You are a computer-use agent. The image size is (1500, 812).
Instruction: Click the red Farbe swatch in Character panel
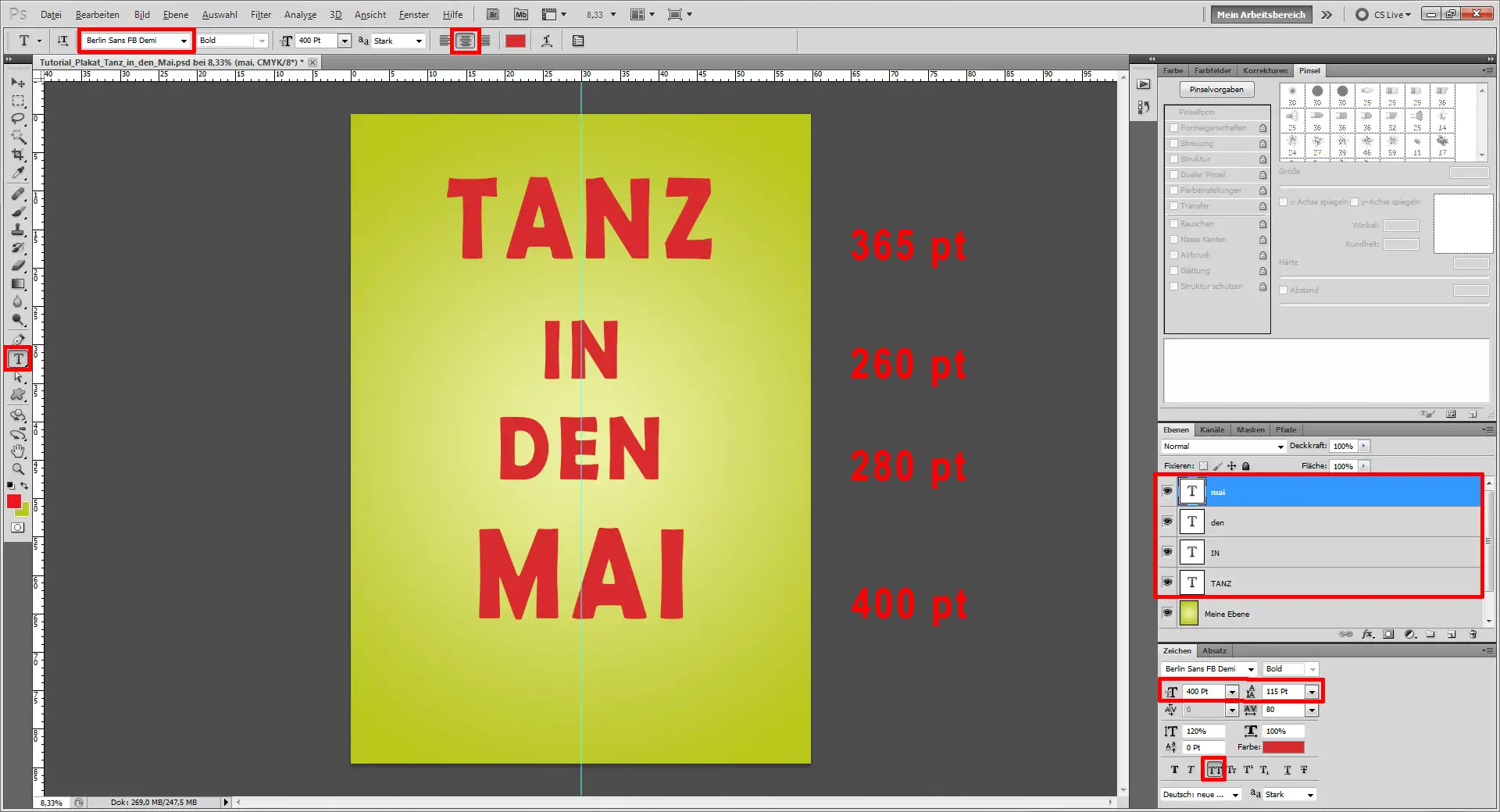(x=1282, y=747)
